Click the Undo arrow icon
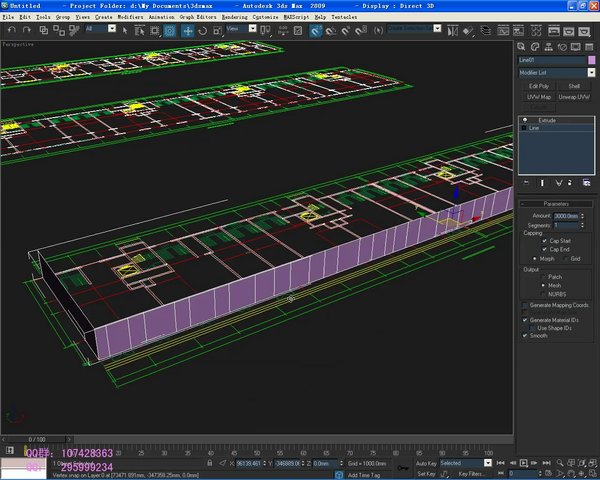The image size is (600, 480). coord(11,30)
